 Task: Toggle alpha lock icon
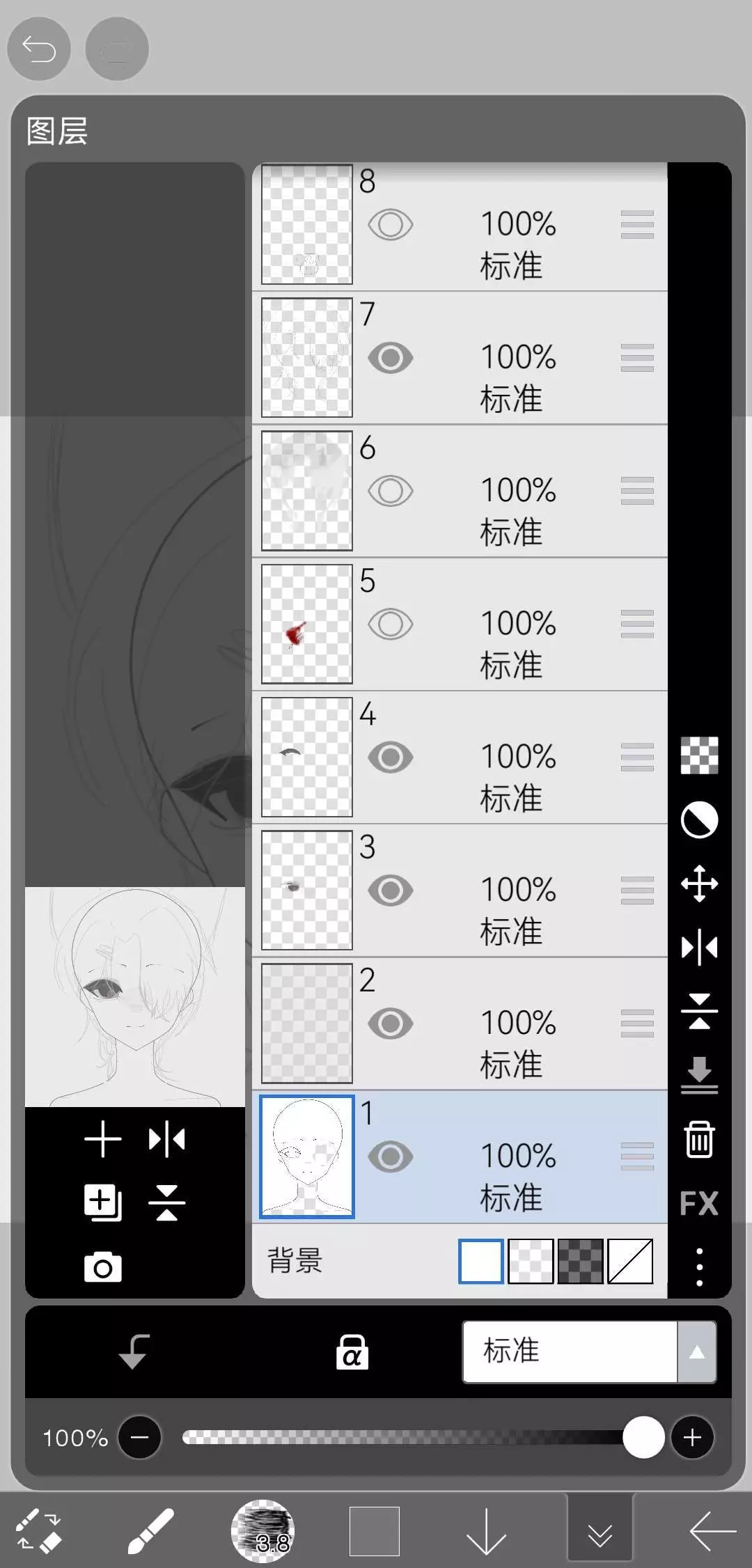(x=352, y=1352)
